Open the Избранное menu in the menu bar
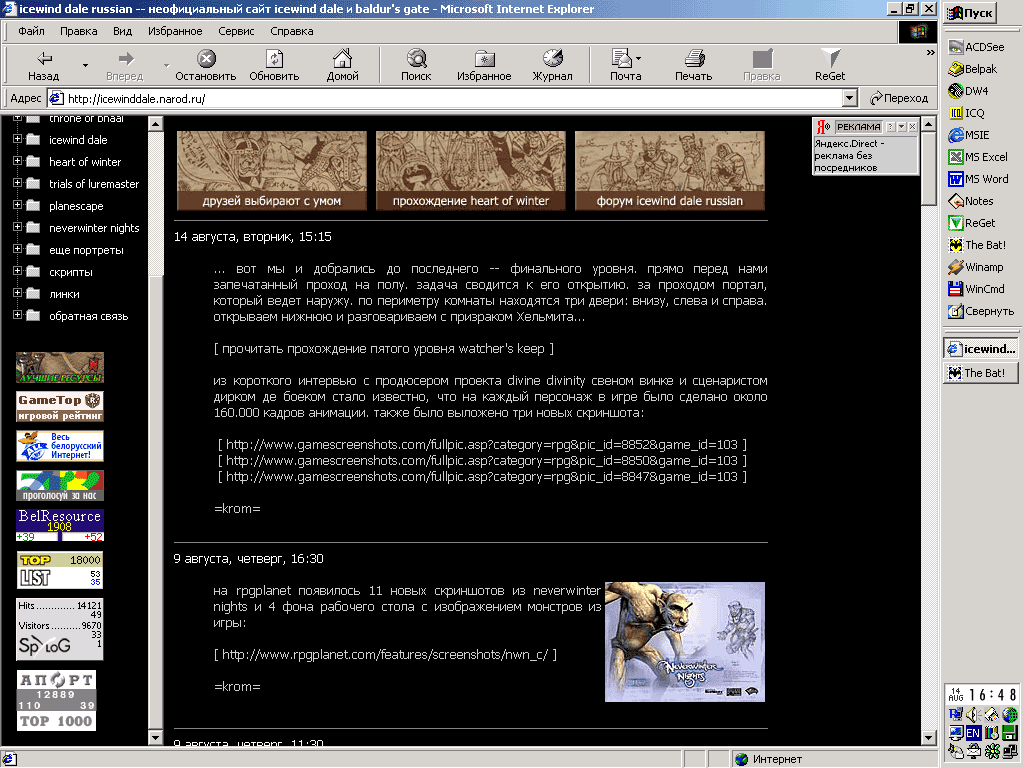The width and height of the screenshot is (1024, 768). (x=175, y=31)
